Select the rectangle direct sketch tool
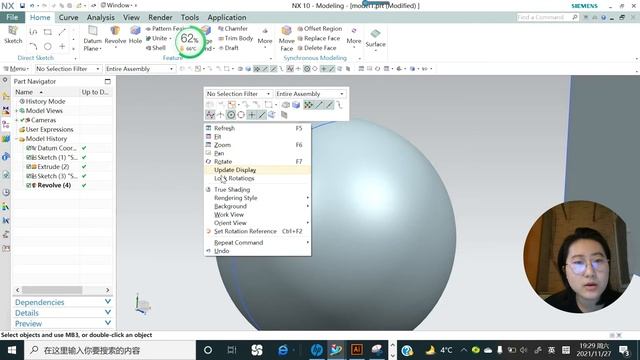 [48, 32]
